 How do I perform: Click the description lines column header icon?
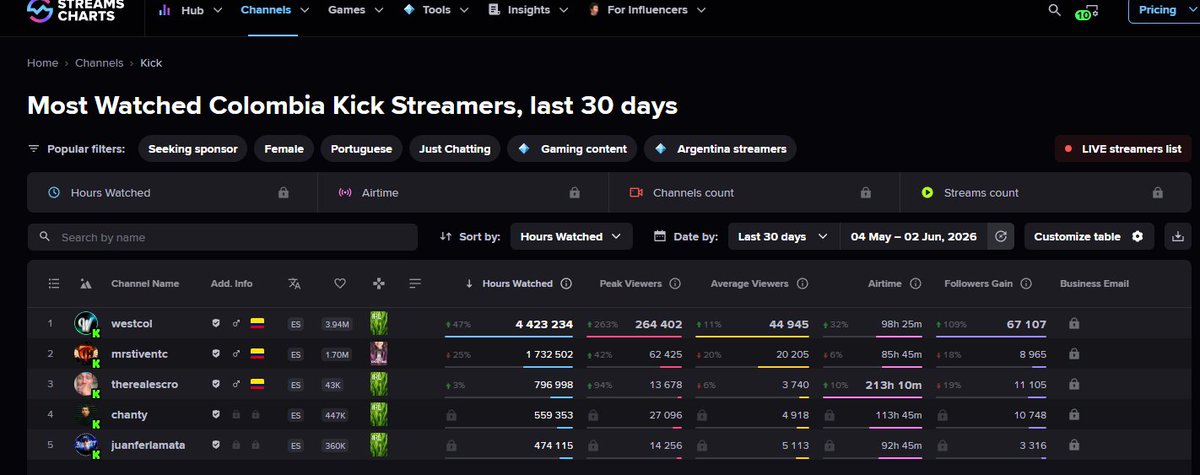click(x=416, y=284)
